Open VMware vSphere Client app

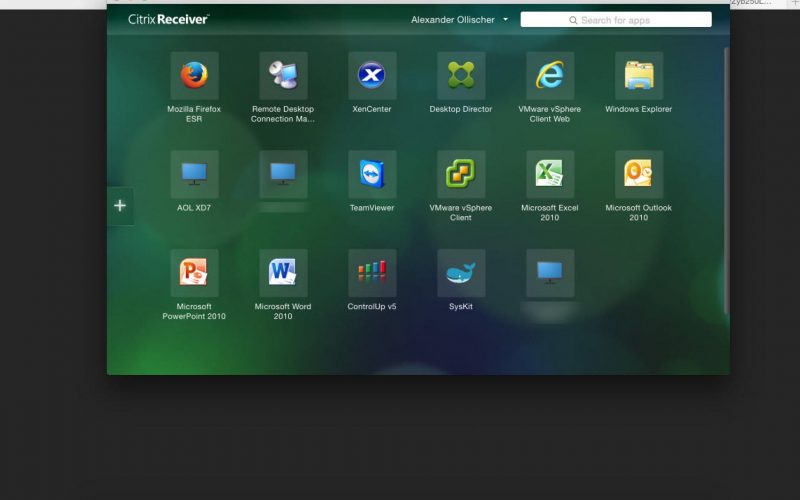pyautogui.click(x=461, y=175)
